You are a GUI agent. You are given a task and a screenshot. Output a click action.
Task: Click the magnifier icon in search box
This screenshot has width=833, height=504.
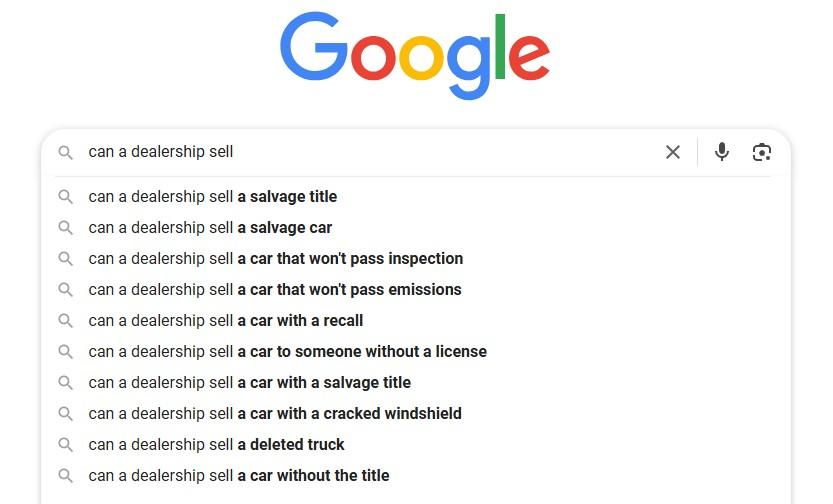point(65,152)
